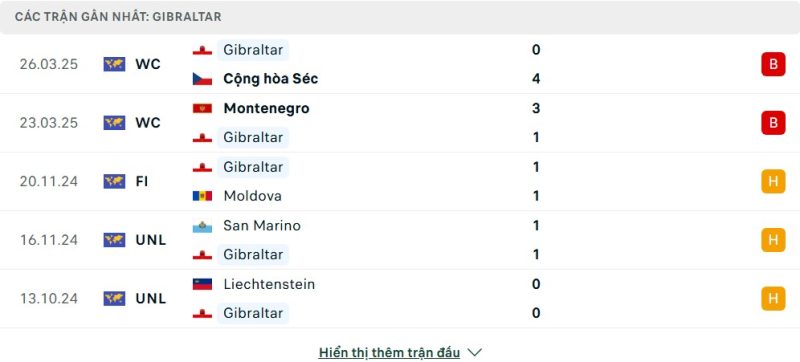Open the Liechtenstein team name
The width and height of the screenshot is (800, 362).
pos(269,284)
